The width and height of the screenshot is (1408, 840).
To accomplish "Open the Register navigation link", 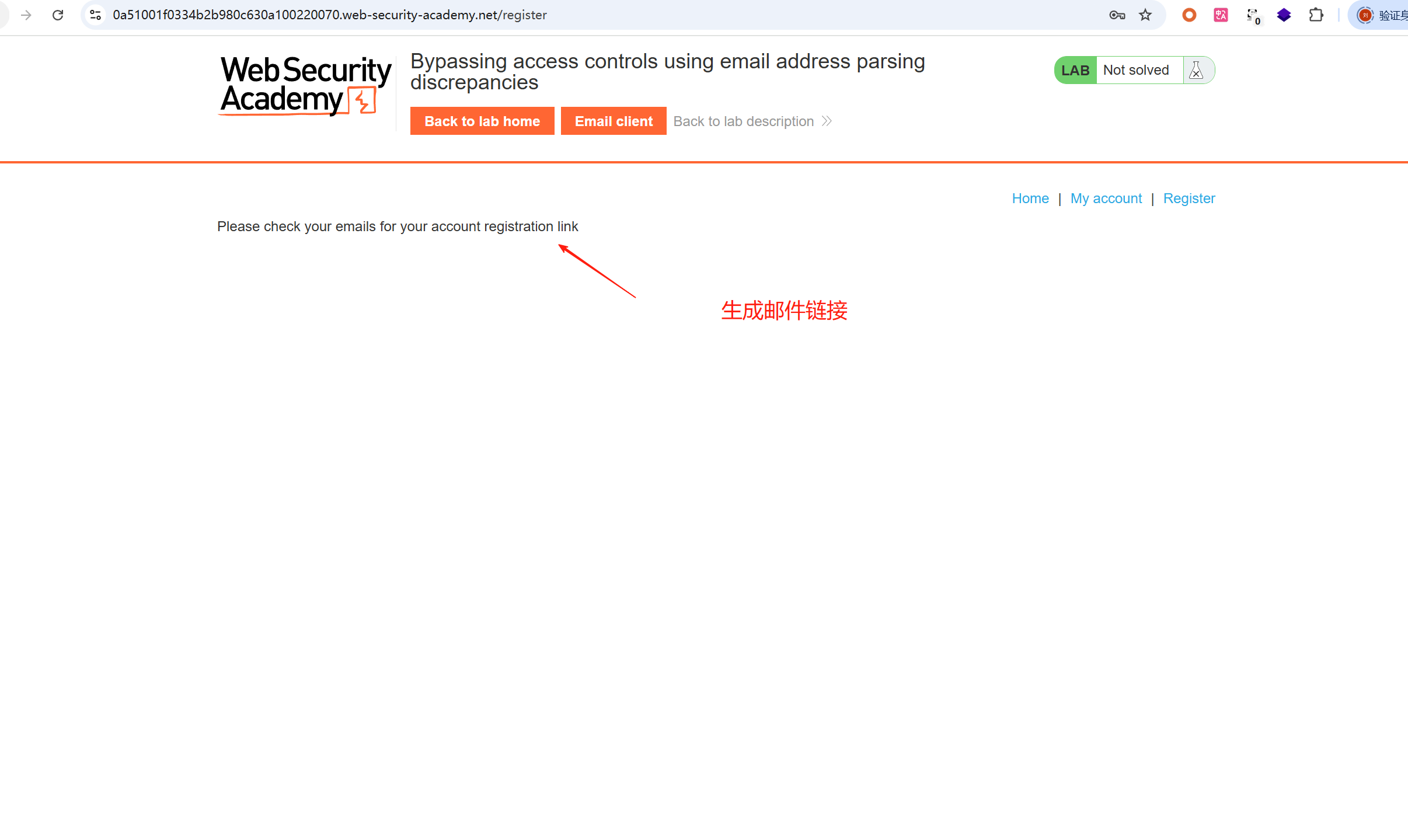I will point(1189,198).
